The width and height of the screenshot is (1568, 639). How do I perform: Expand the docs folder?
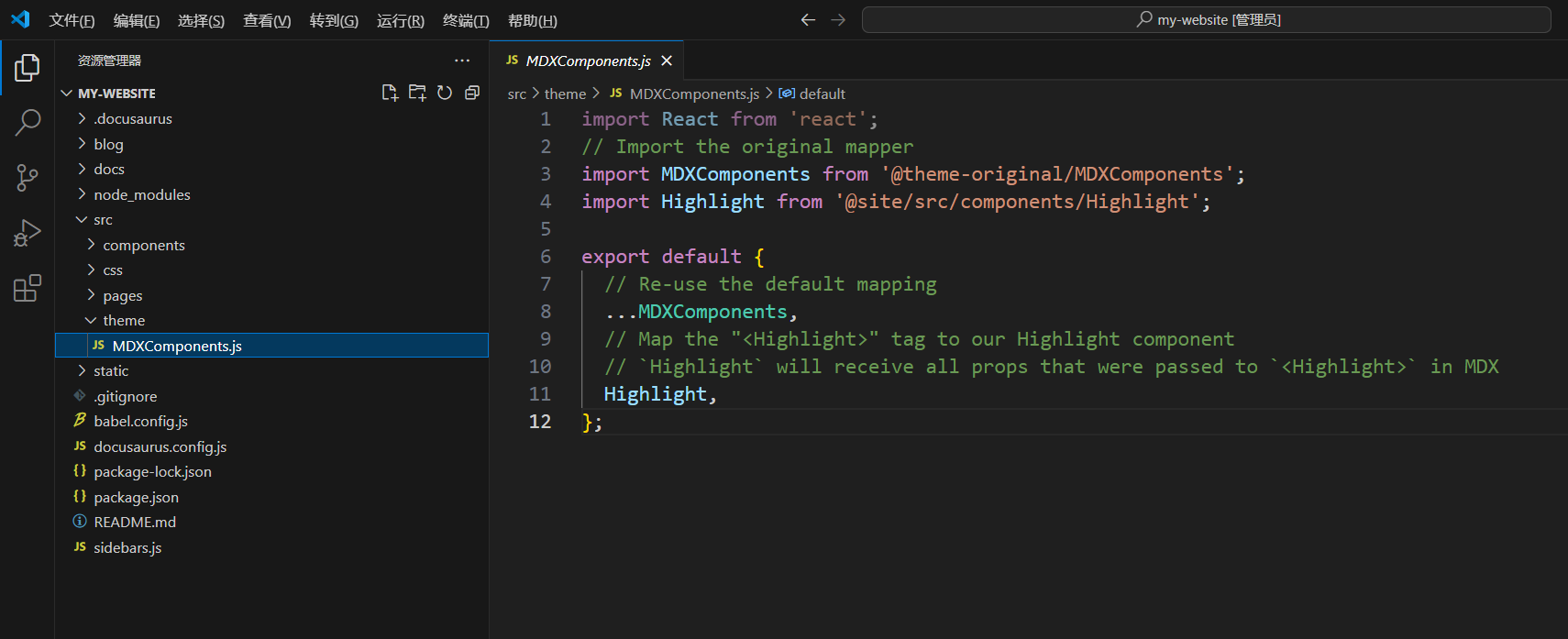pyautogui.click(x=82, y=169)
